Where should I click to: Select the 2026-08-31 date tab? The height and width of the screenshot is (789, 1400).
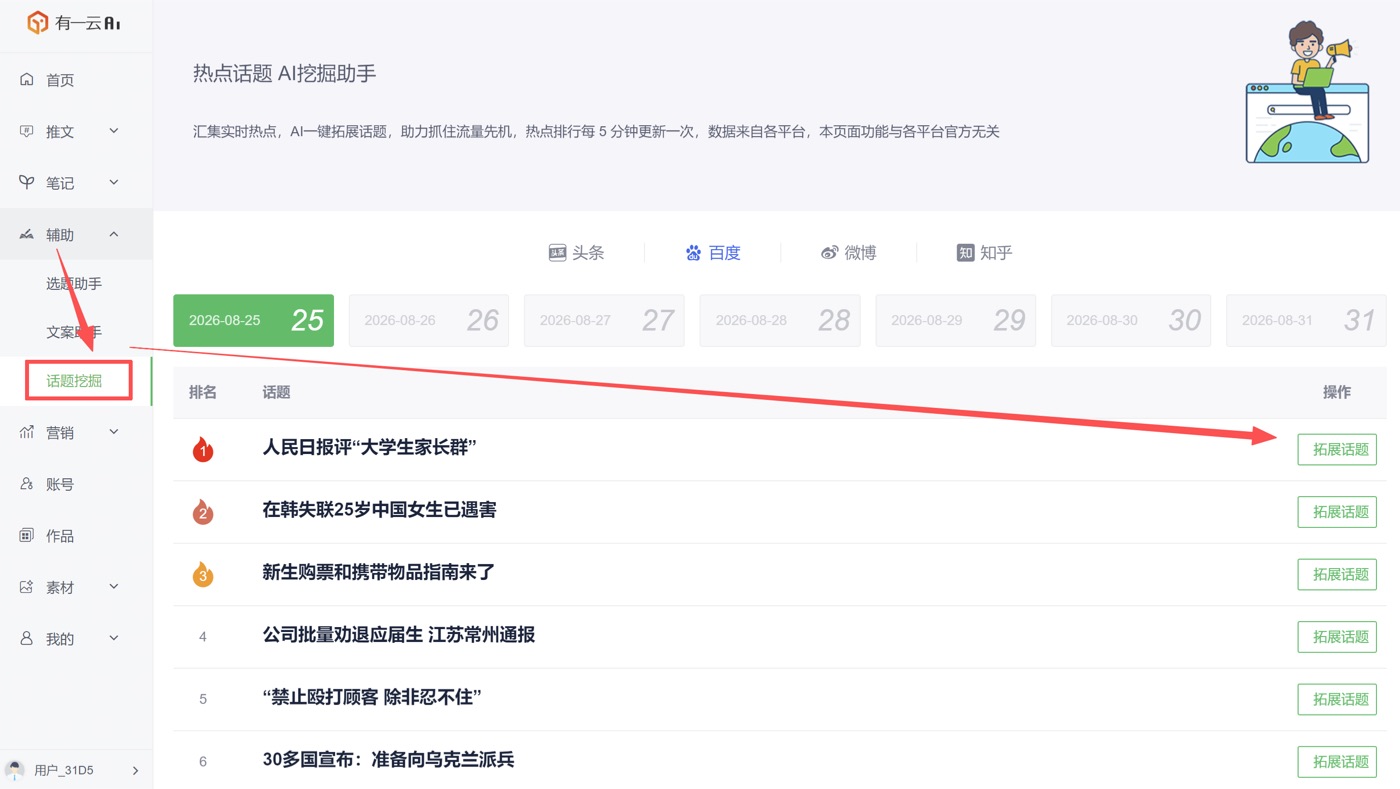pyautogui.click(x=1306, y=320)
